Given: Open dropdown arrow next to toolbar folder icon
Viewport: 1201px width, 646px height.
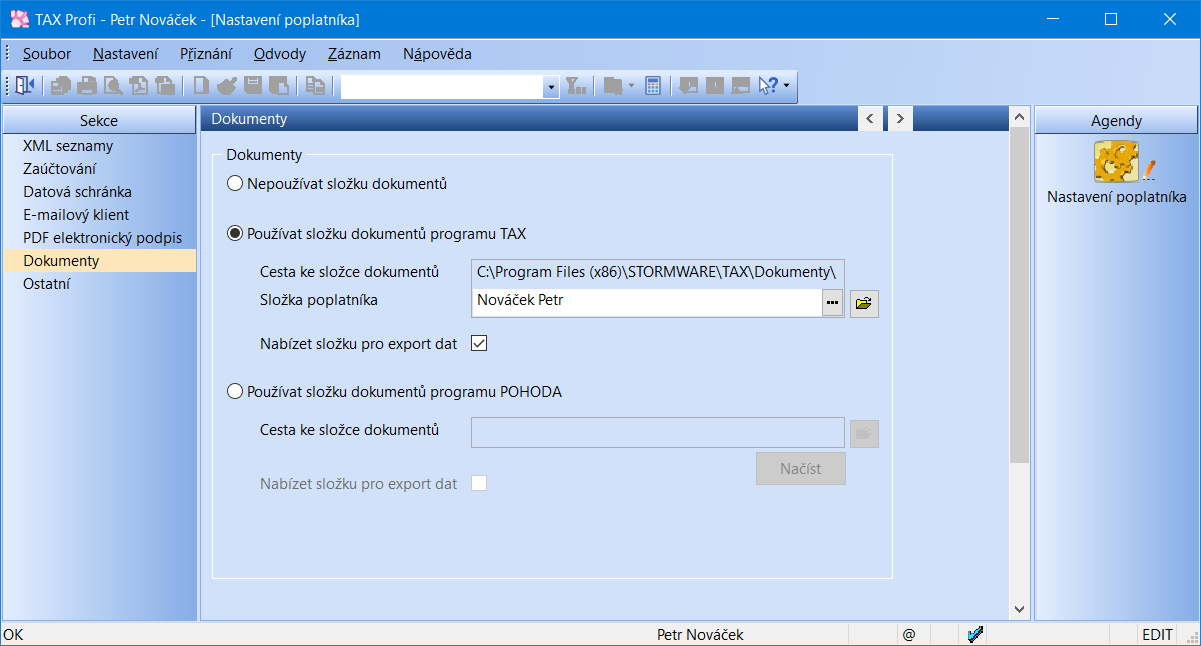Looking at the screenshot, I should coord(631,86).
